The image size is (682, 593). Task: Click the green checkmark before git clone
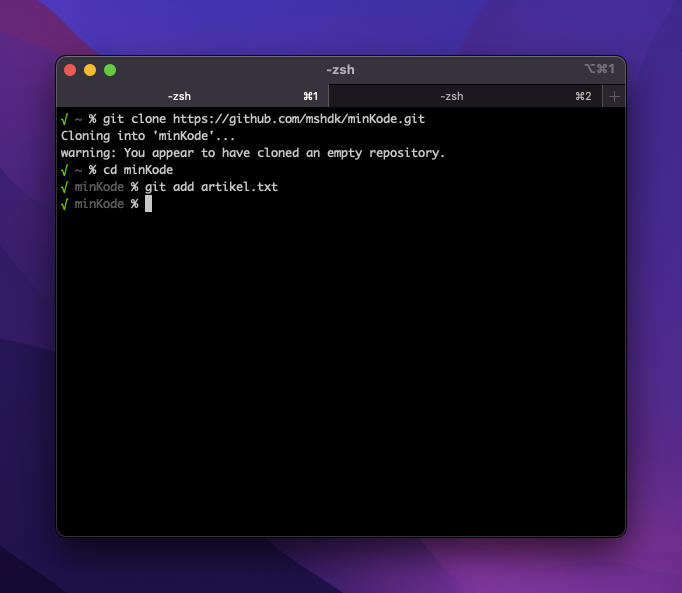[x=65, y=119]
